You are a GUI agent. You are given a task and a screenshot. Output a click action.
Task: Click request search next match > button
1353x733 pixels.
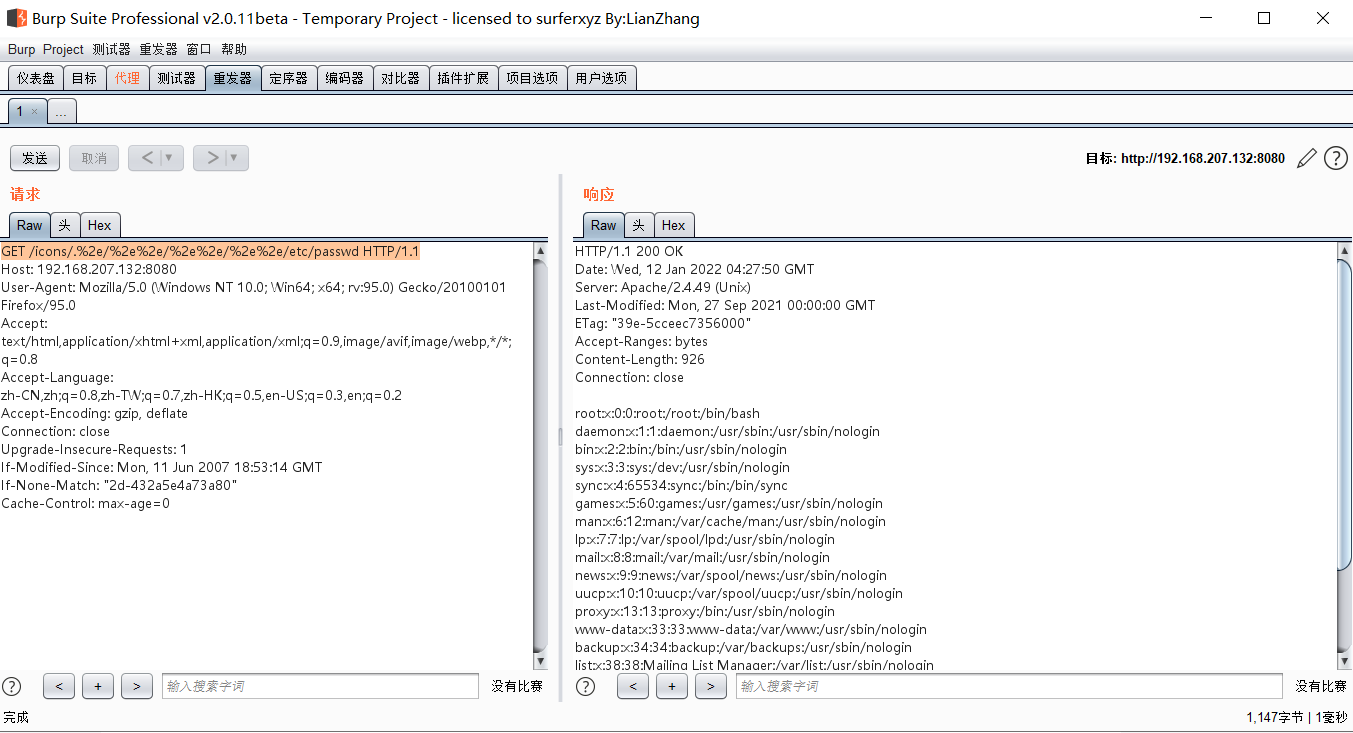[x=136, y=686]
